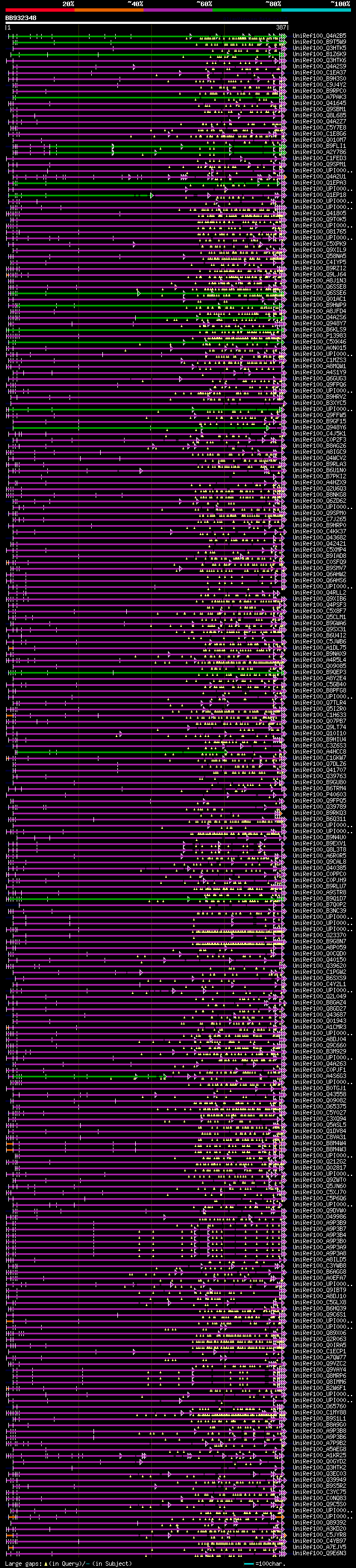This screenshot has height=1568, width=356.
Task: Open hit UniRef100_B9T5W9
Action: coord(319,42)
